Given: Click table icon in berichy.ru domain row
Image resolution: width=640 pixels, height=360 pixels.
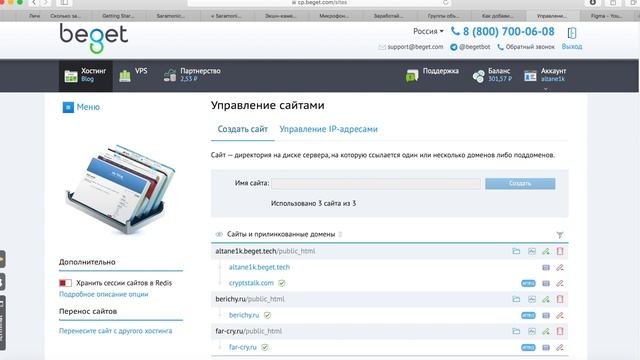Looking at the screenshot, I should pos(546,316).
